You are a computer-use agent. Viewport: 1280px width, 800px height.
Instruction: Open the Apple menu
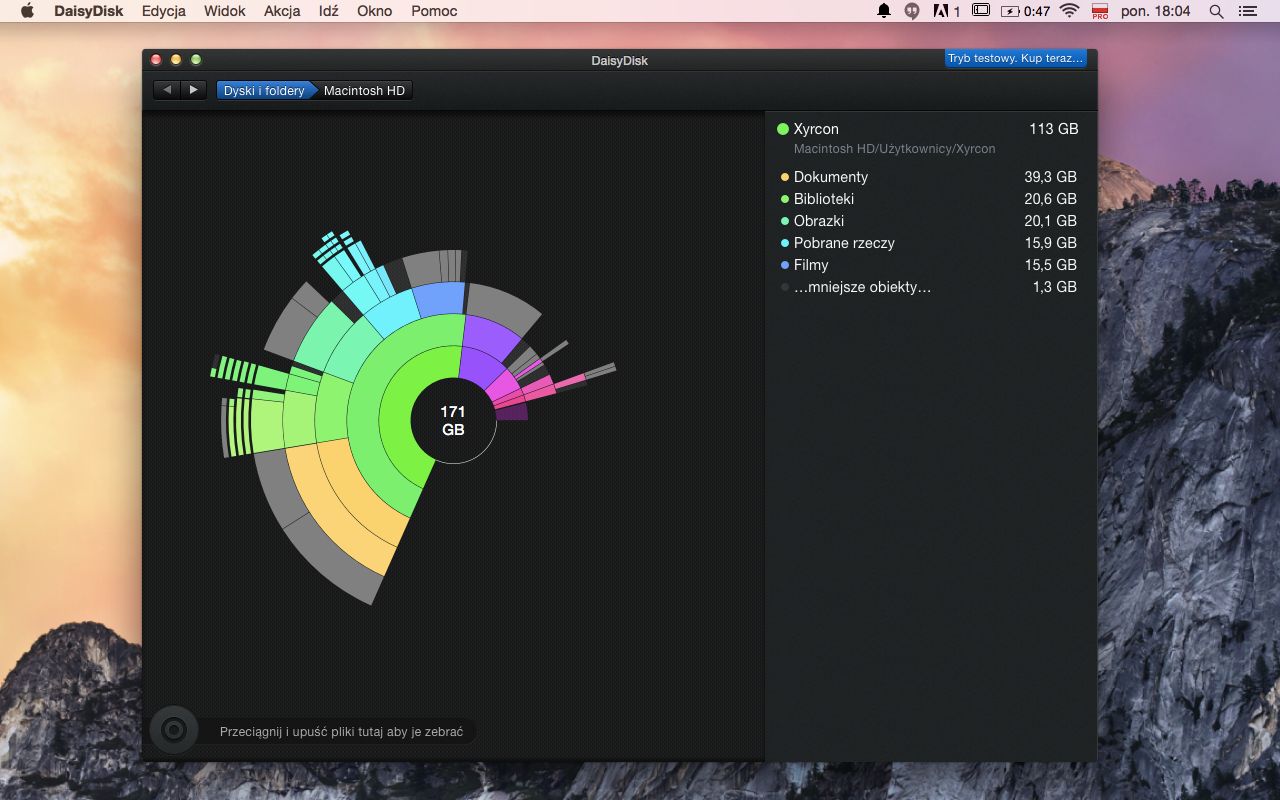[27, 11]
